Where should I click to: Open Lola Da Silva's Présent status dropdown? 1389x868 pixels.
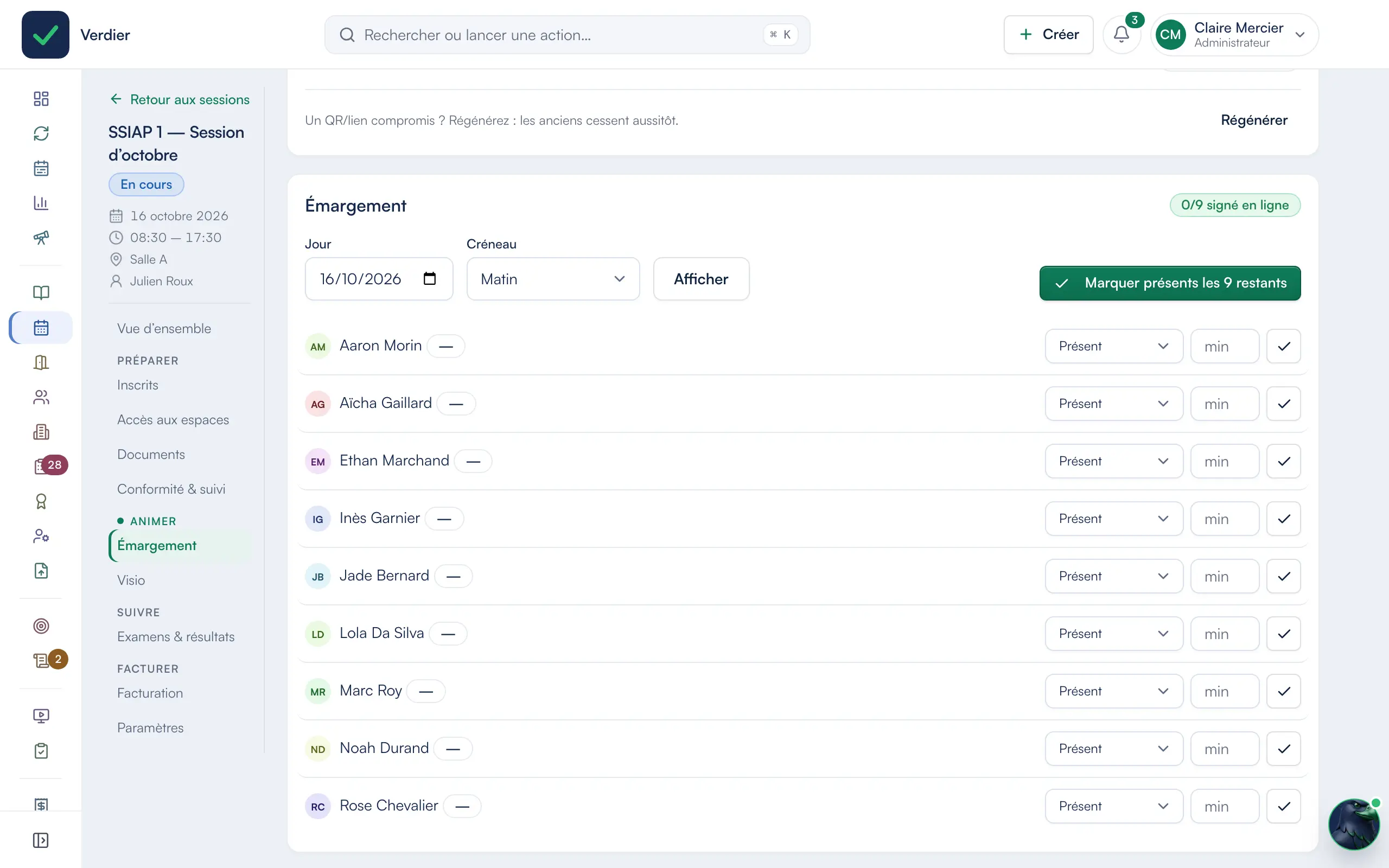click(x=1113, y=634)
